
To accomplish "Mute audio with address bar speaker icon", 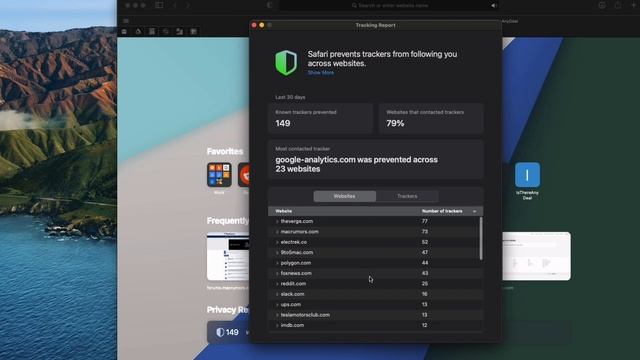I will pos(494,6).
